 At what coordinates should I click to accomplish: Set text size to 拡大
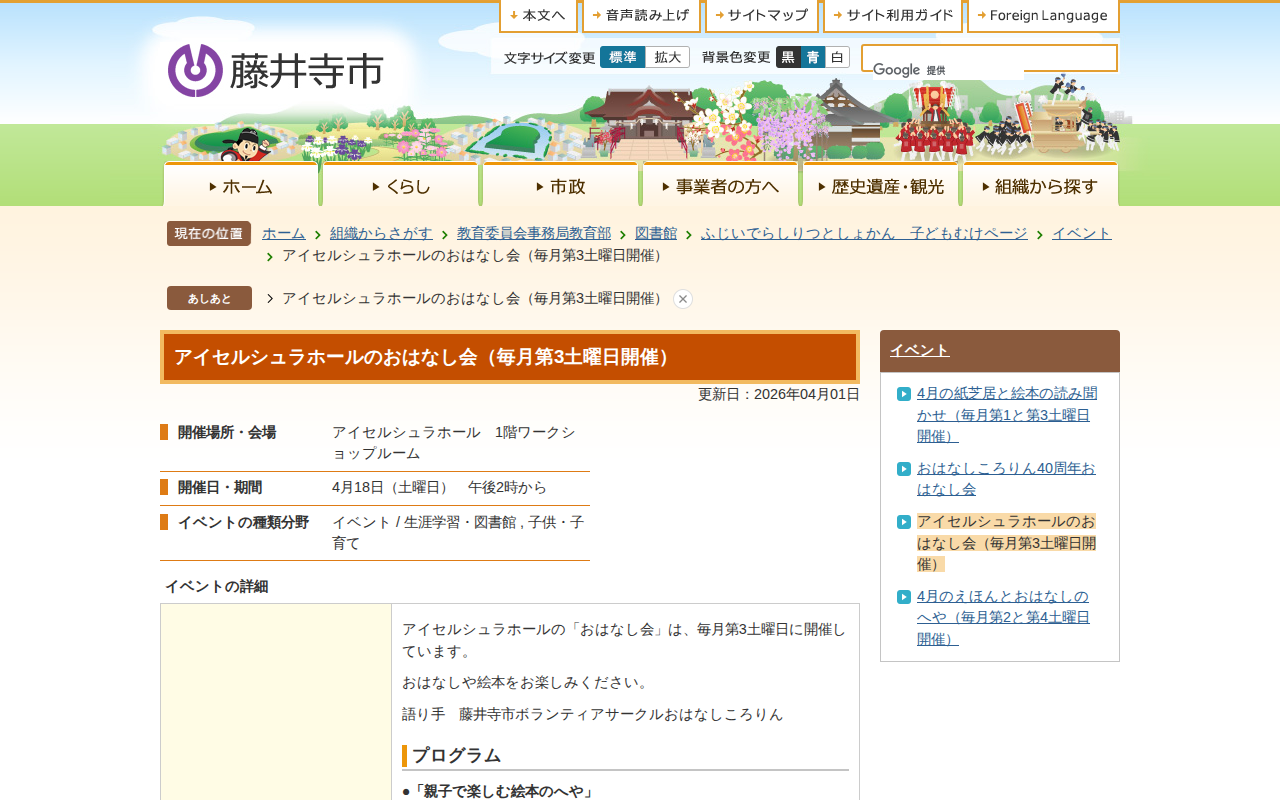tap(667, 57)
